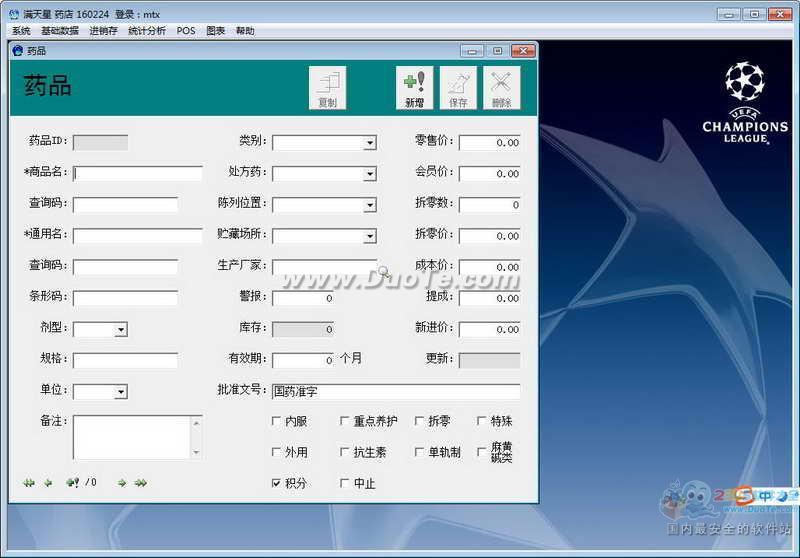Image resolution: width=800 pixels, height=558 pixels.
Task: Go to the first record arrow
Action: click(29, 483)
